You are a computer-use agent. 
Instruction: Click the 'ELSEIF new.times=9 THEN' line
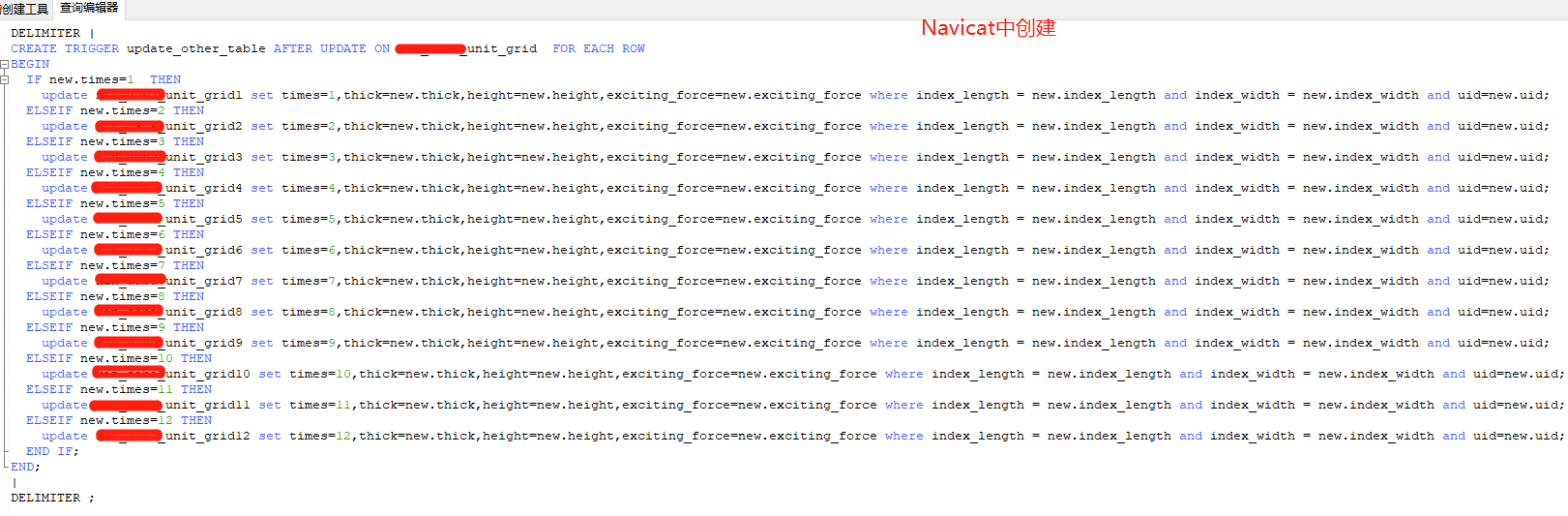pos(115,327)
